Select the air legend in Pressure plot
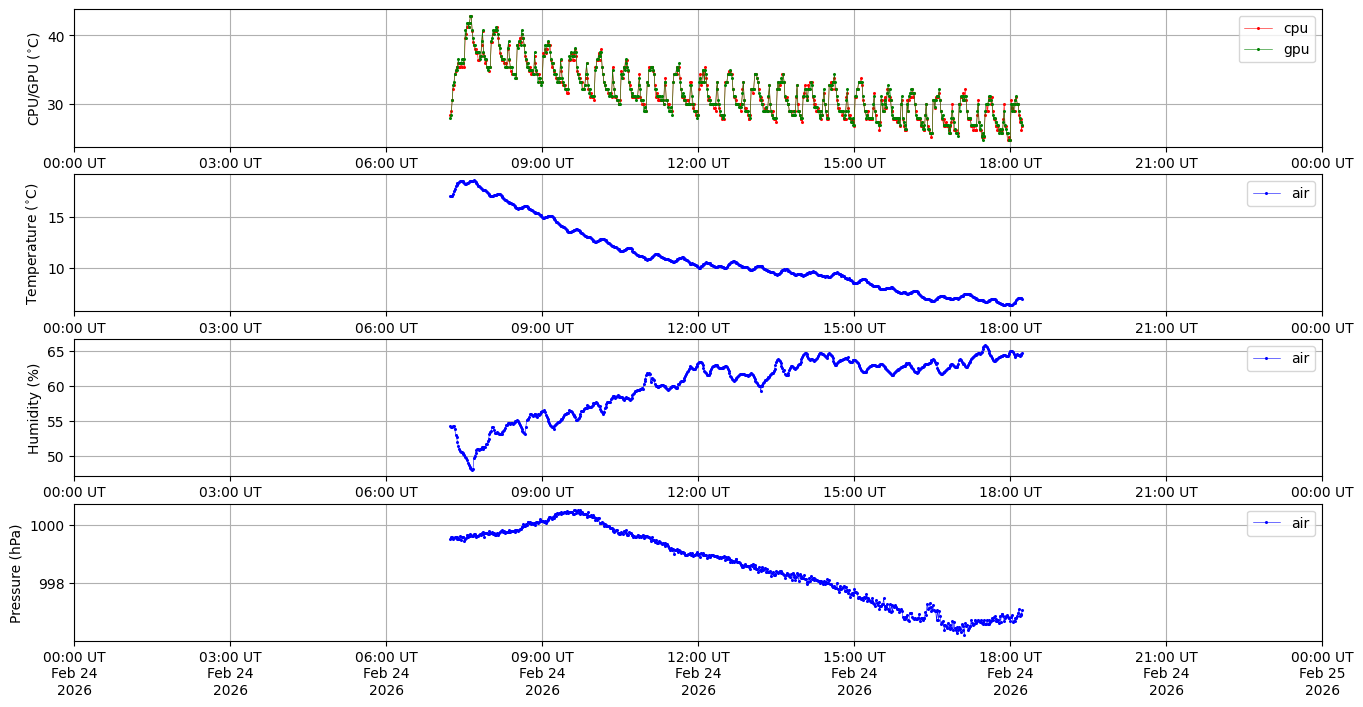 (1281, 523)
